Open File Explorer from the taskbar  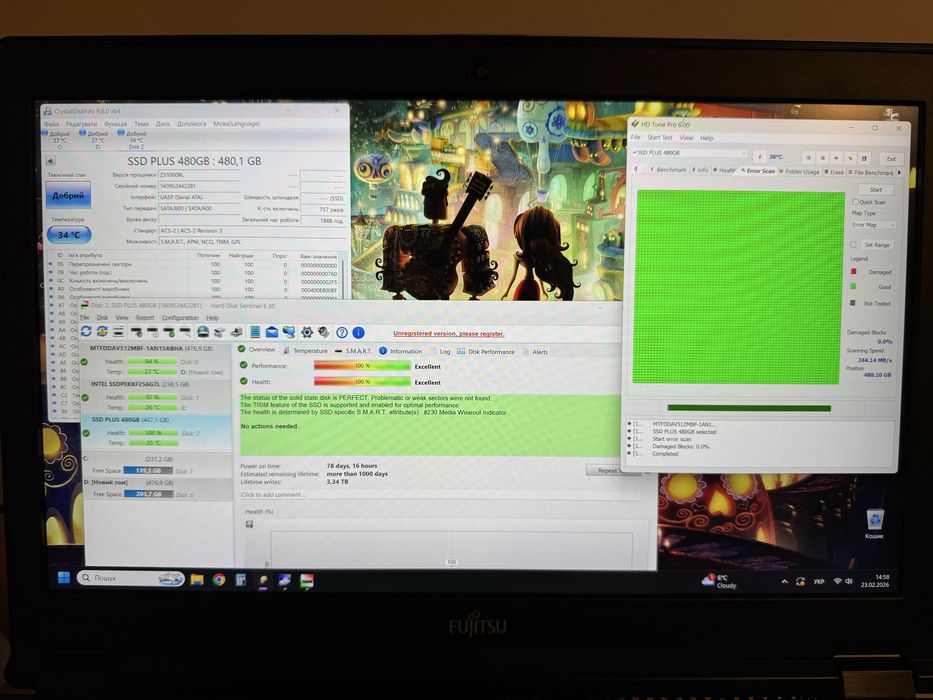click(x=197, y=579)
